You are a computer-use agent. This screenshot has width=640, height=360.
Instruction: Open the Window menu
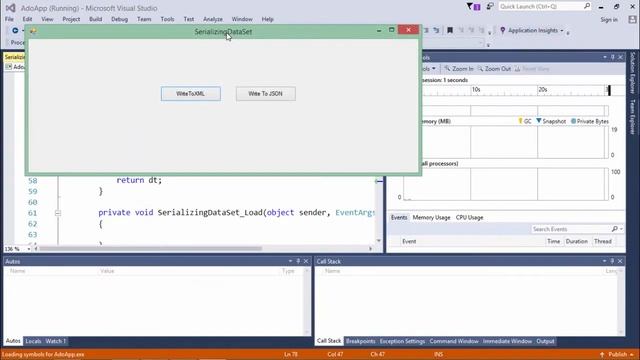(242, 19)
